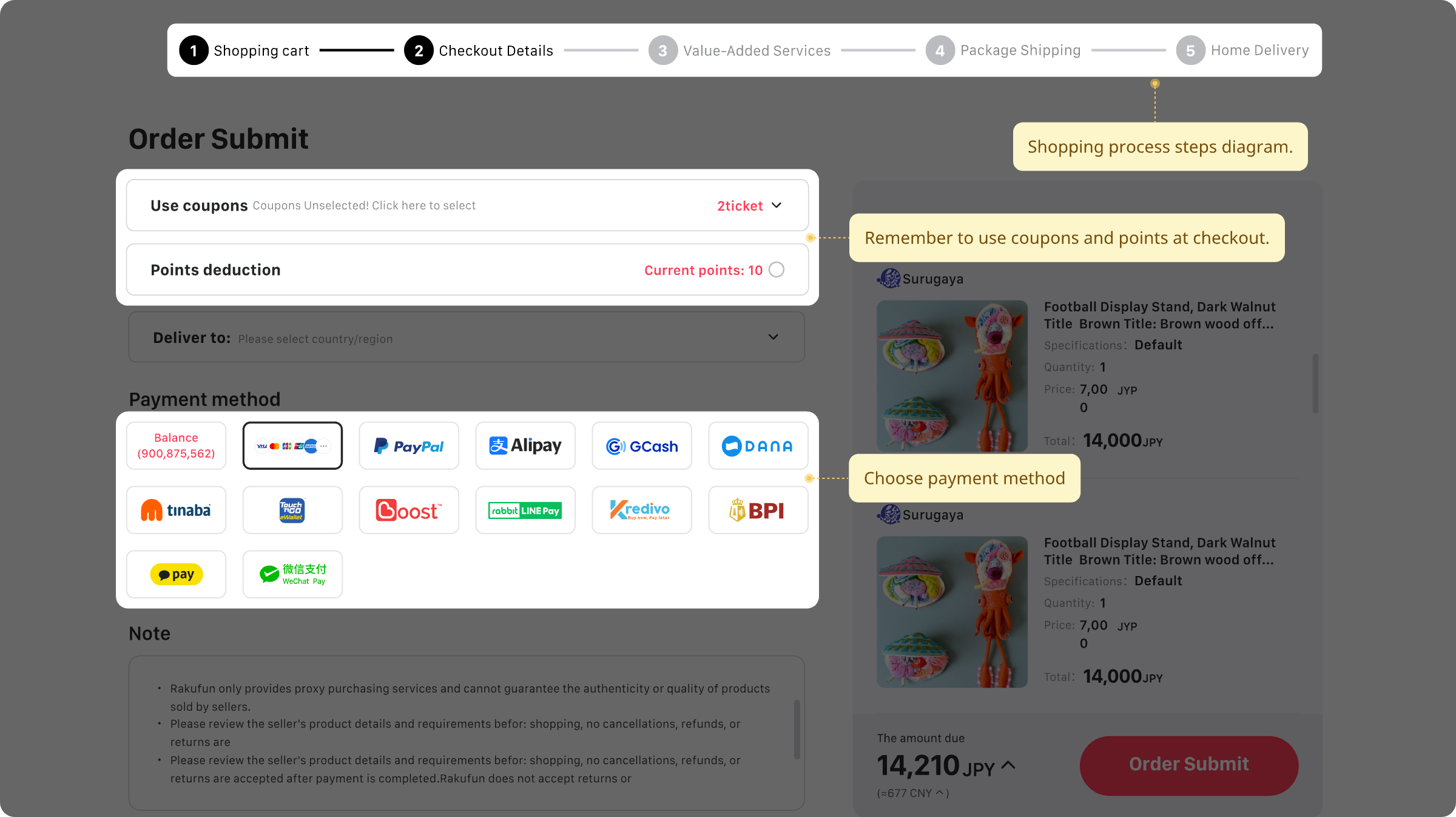
Task: Enable points deduction radio button
Action: tap(777, 270)
